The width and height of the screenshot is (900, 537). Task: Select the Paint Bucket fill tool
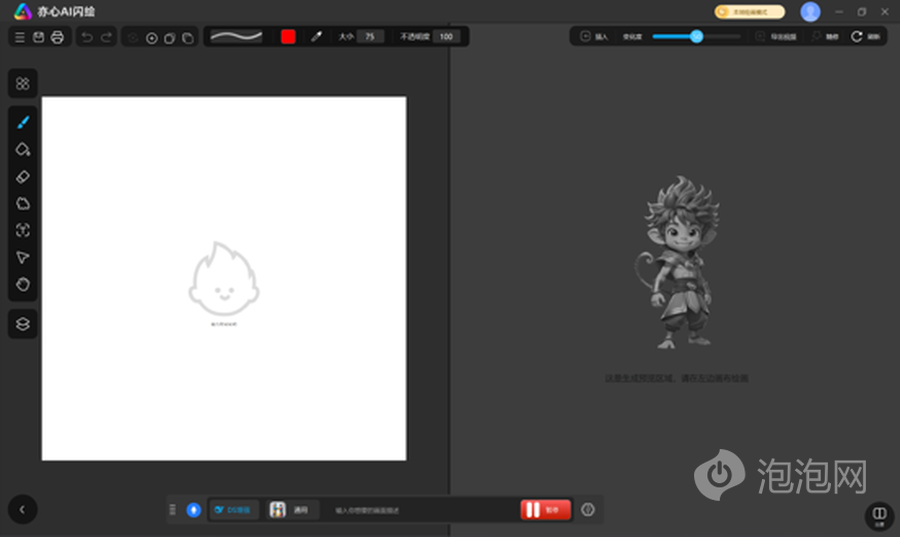pos(22,149)
